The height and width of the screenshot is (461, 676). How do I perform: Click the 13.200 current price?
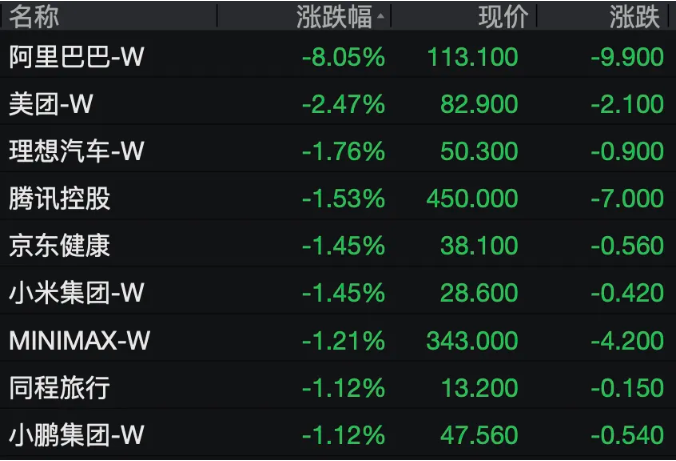480,388
